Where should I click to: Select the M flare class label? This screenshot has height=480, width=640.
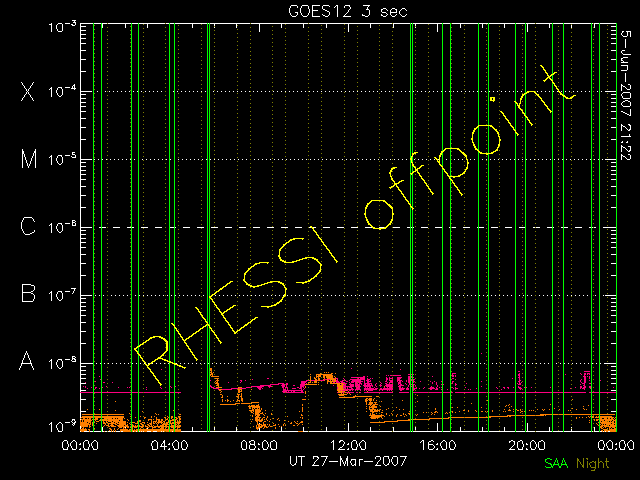29,159
